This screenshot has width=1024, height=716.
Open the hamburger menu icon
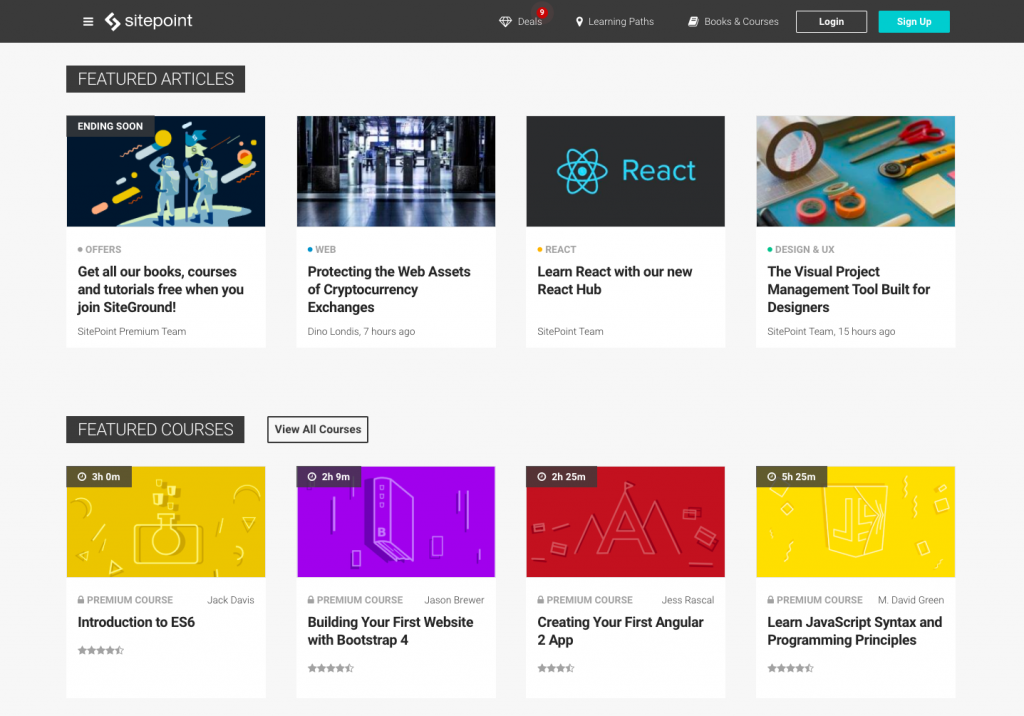click(x=88, y=22)
